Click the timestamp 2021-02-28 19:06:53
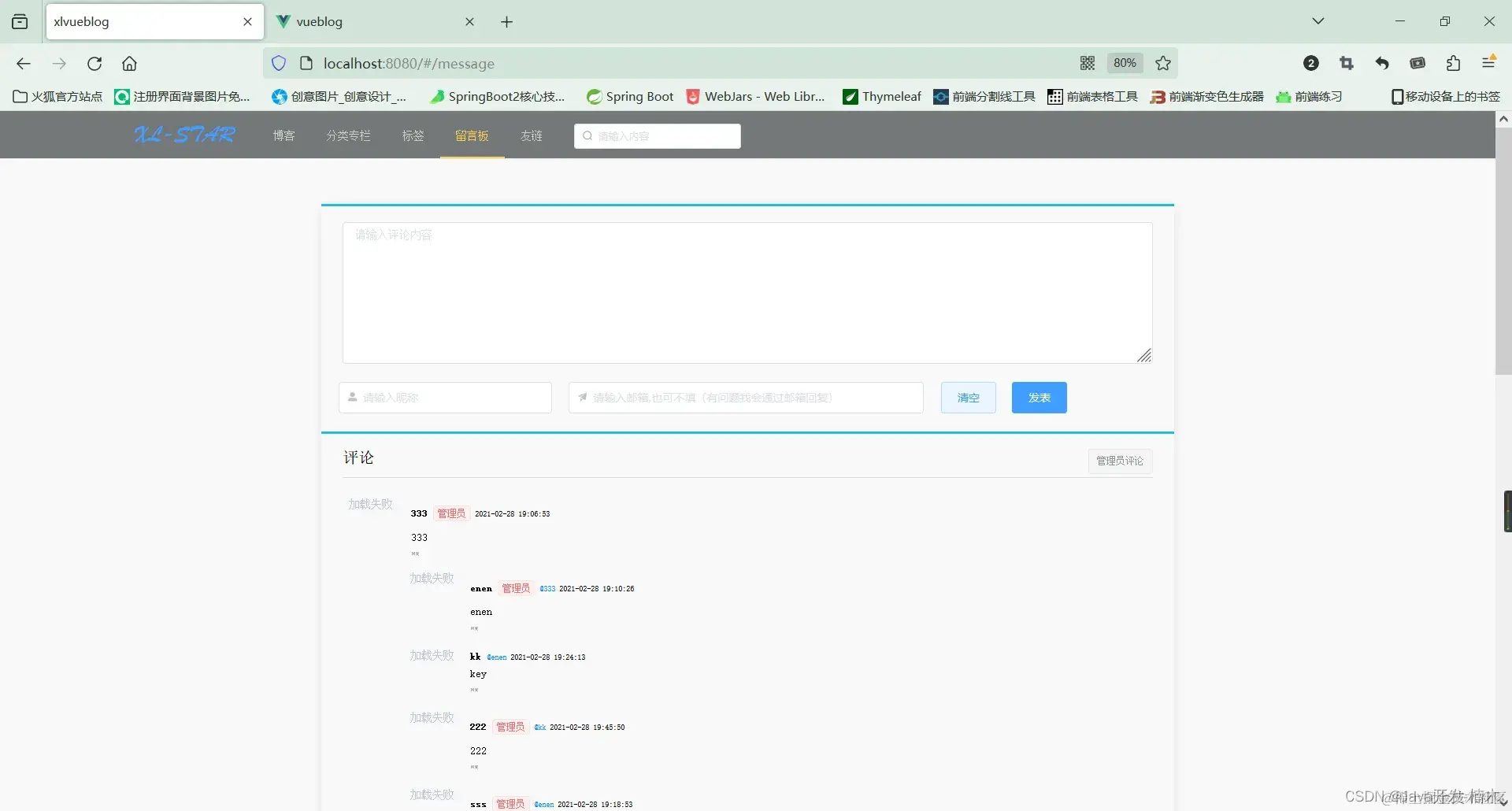Screen dimensions: 1512x811 513,514
